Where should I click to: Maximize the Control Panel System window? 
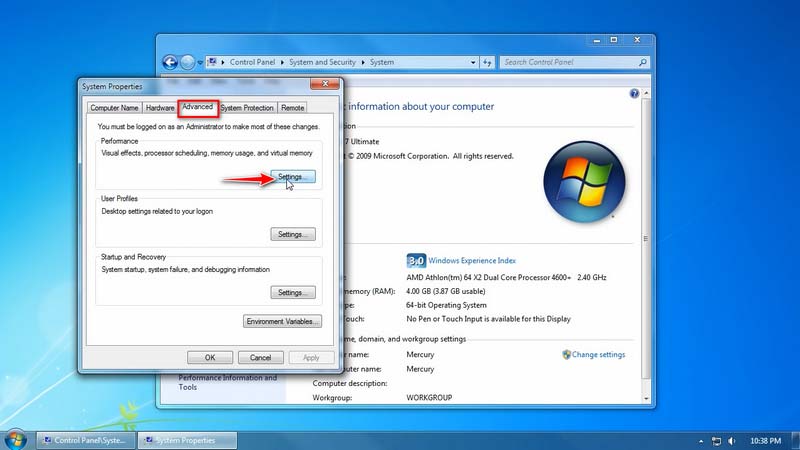(614, 40)
